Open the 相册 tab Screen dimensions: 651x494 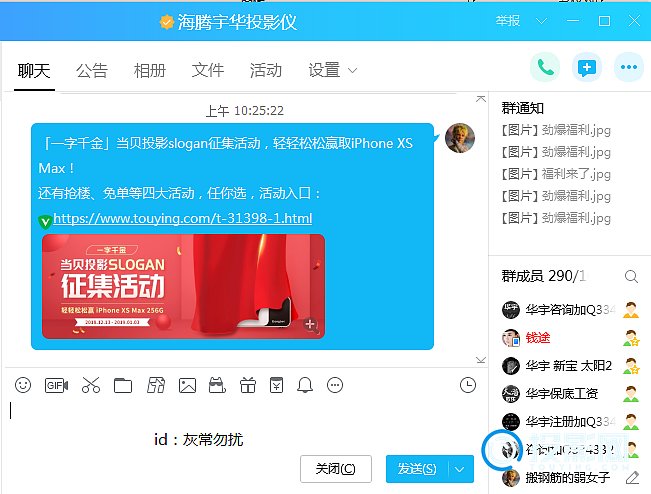pos(150,71)
